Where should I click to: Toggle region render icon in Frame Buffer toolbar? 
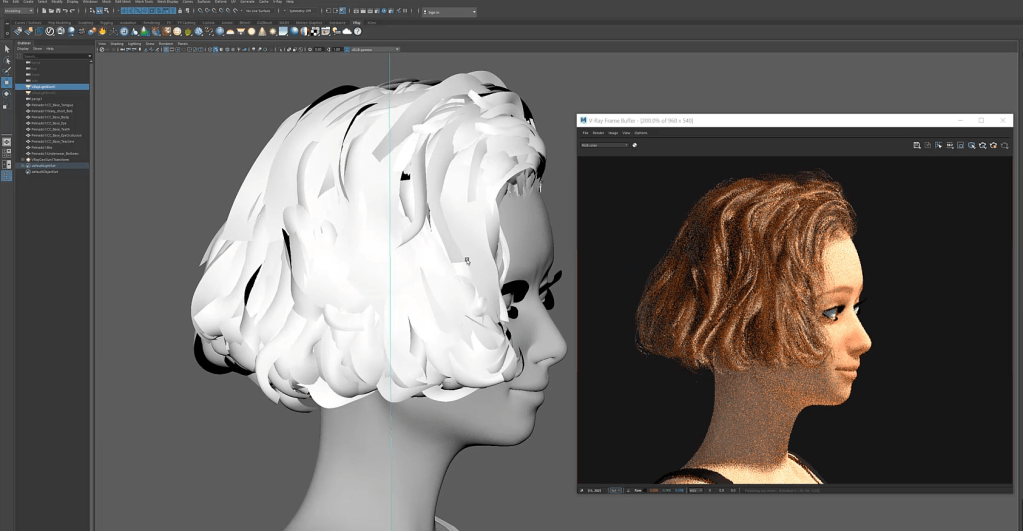(960, 145)
